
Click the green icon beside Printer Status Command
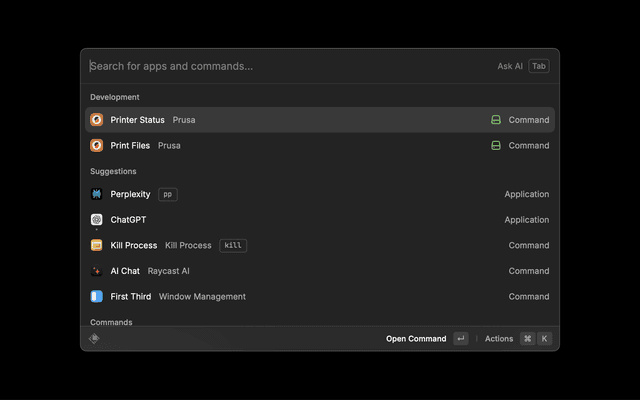click(496, 120)
